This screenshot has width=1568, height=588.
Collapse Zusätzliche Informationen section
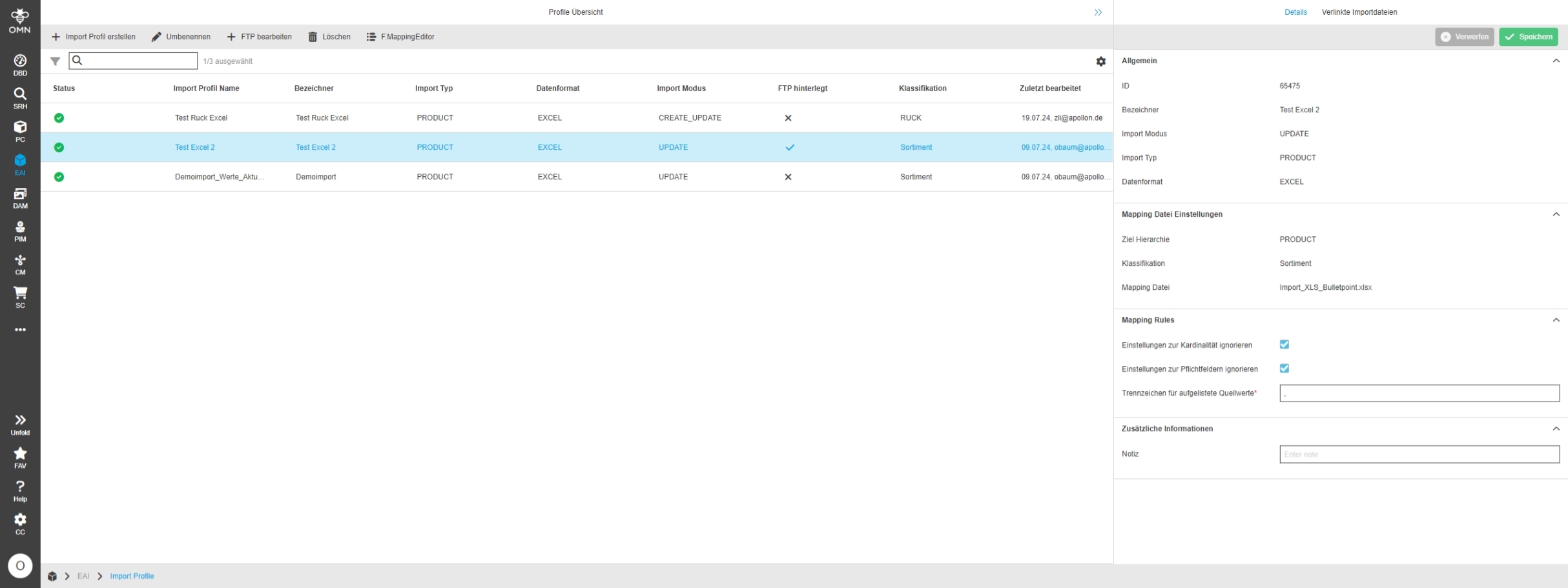pyautogui.click(x=1556, y=429)
